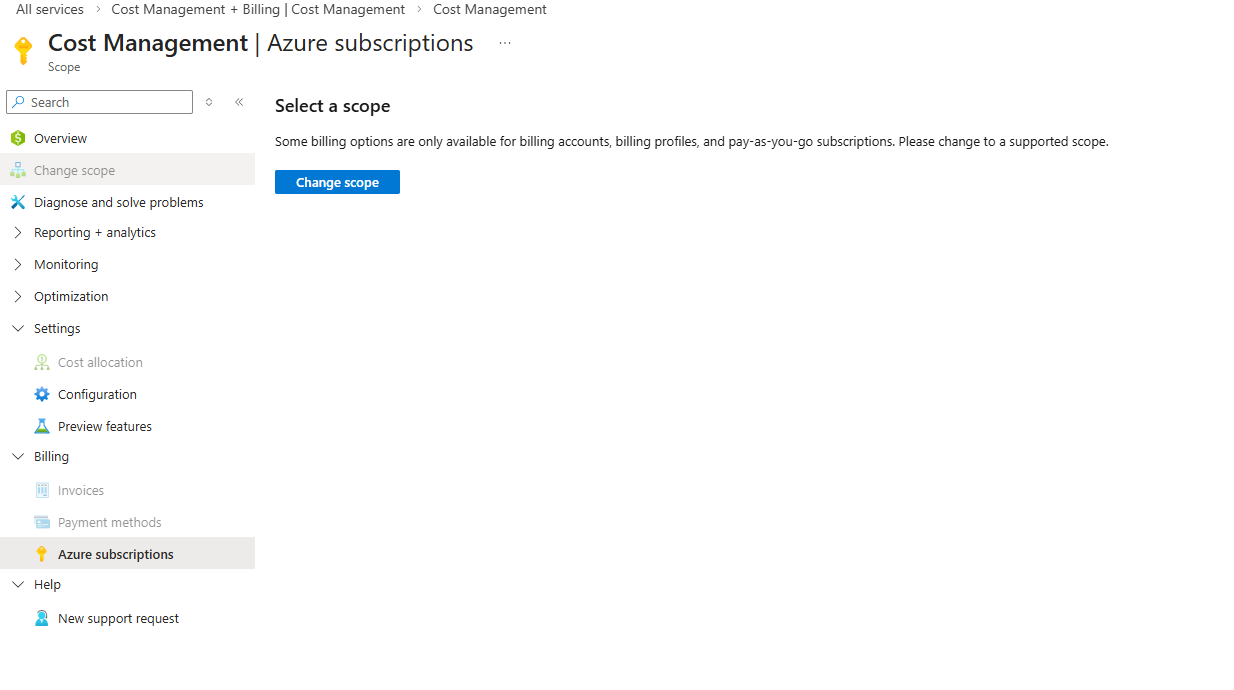
Task: Click the Change scope hierarchy icon
Action: pos(18,170)
